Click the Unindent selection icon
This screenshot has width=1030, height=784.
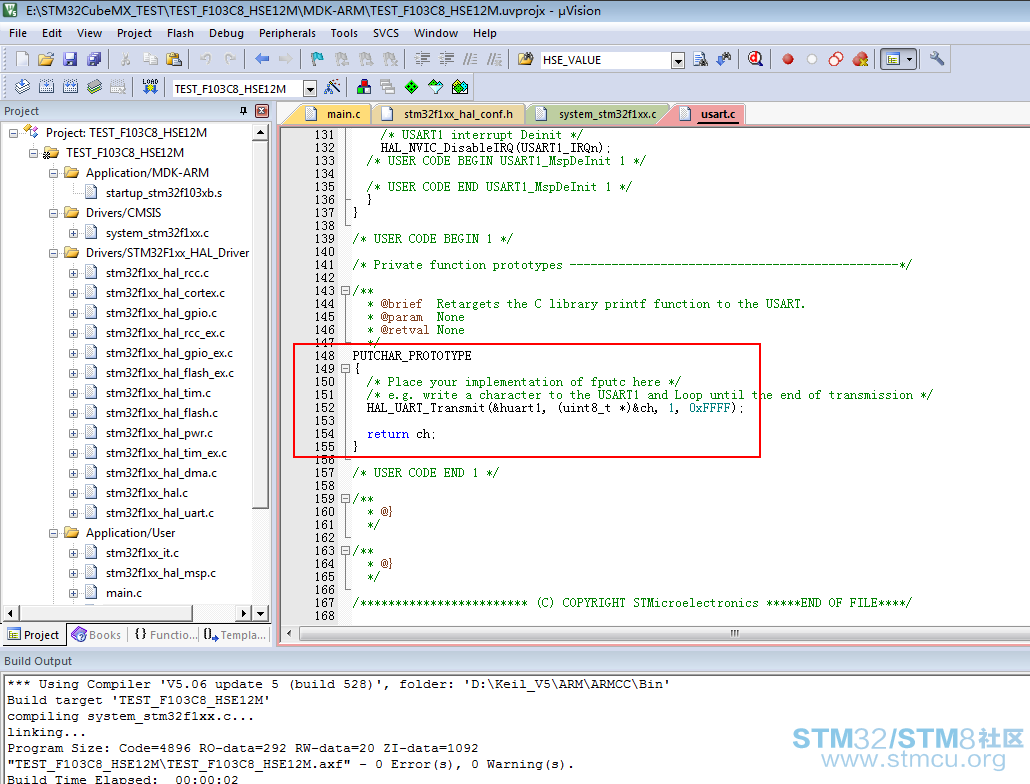pyautogui.click(x=447, y=59)
